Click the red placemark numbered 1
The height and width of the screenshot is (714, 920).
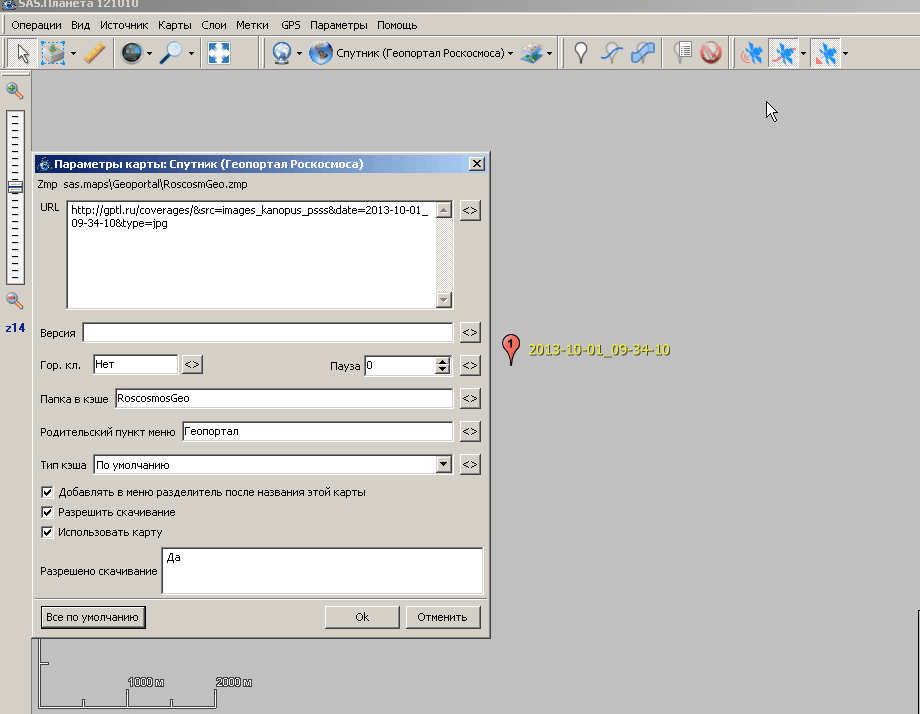pos(511,348)
